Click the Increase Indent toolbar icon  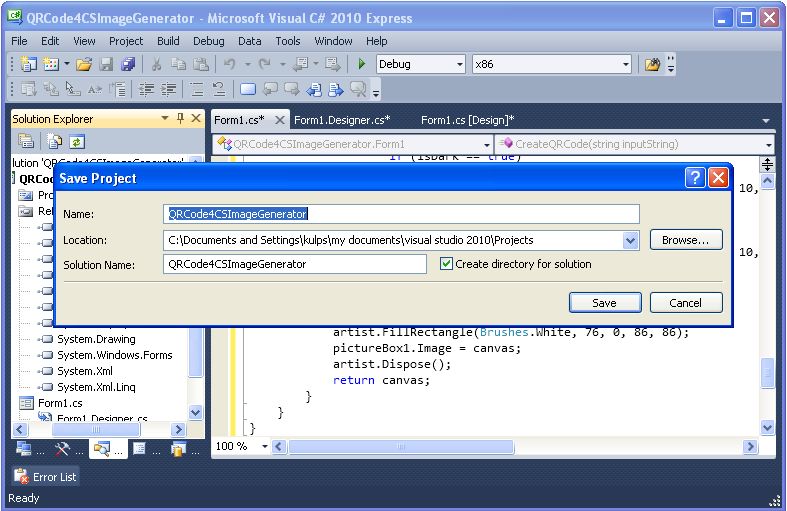pos(169,89)
